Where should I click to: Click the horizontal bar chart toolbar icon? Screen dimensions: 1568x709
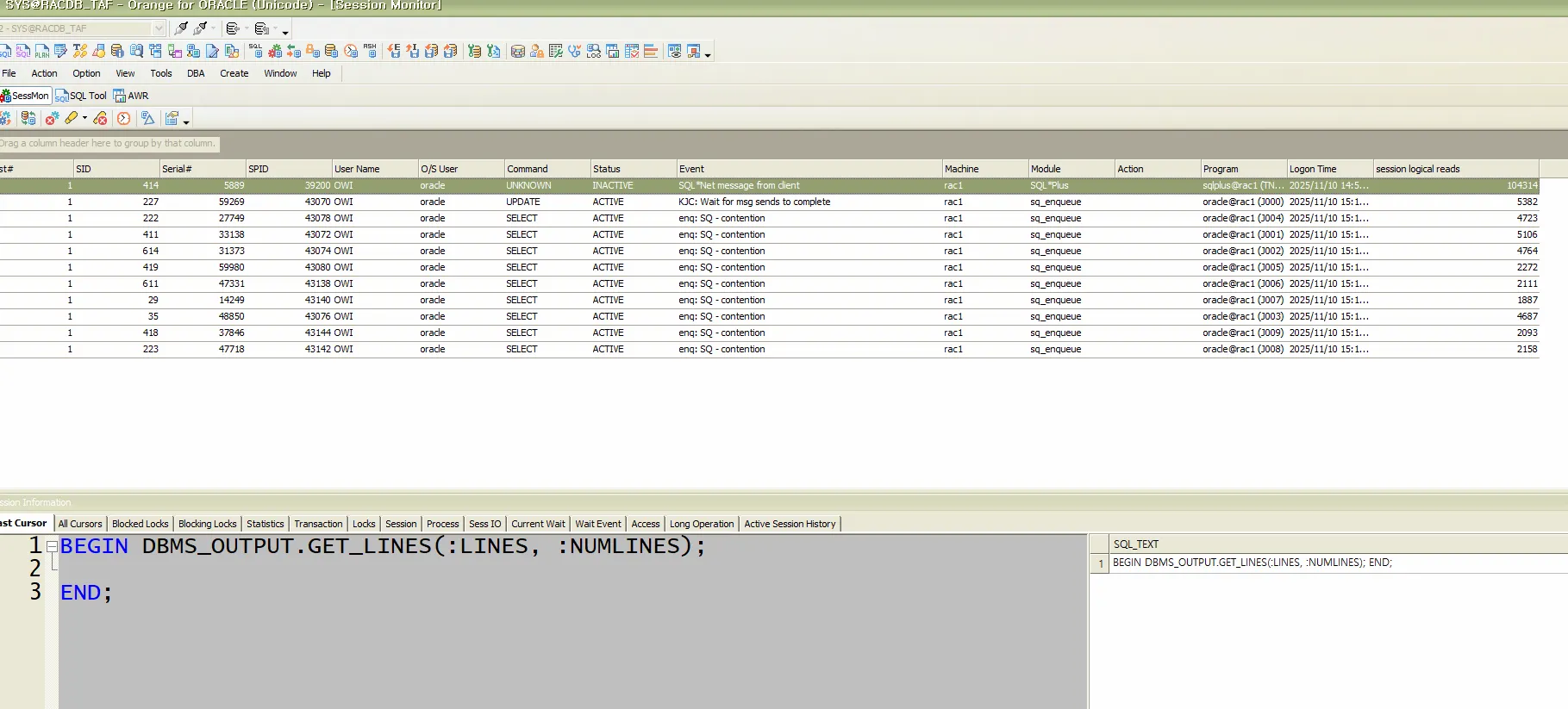pos(651,52)
